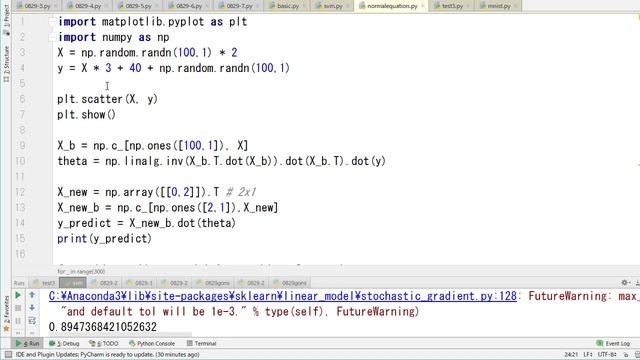Image resolution: width=640 pixels, height=360 pixels.
Task: Select the highlighted svm run tab
Action: 73,282
